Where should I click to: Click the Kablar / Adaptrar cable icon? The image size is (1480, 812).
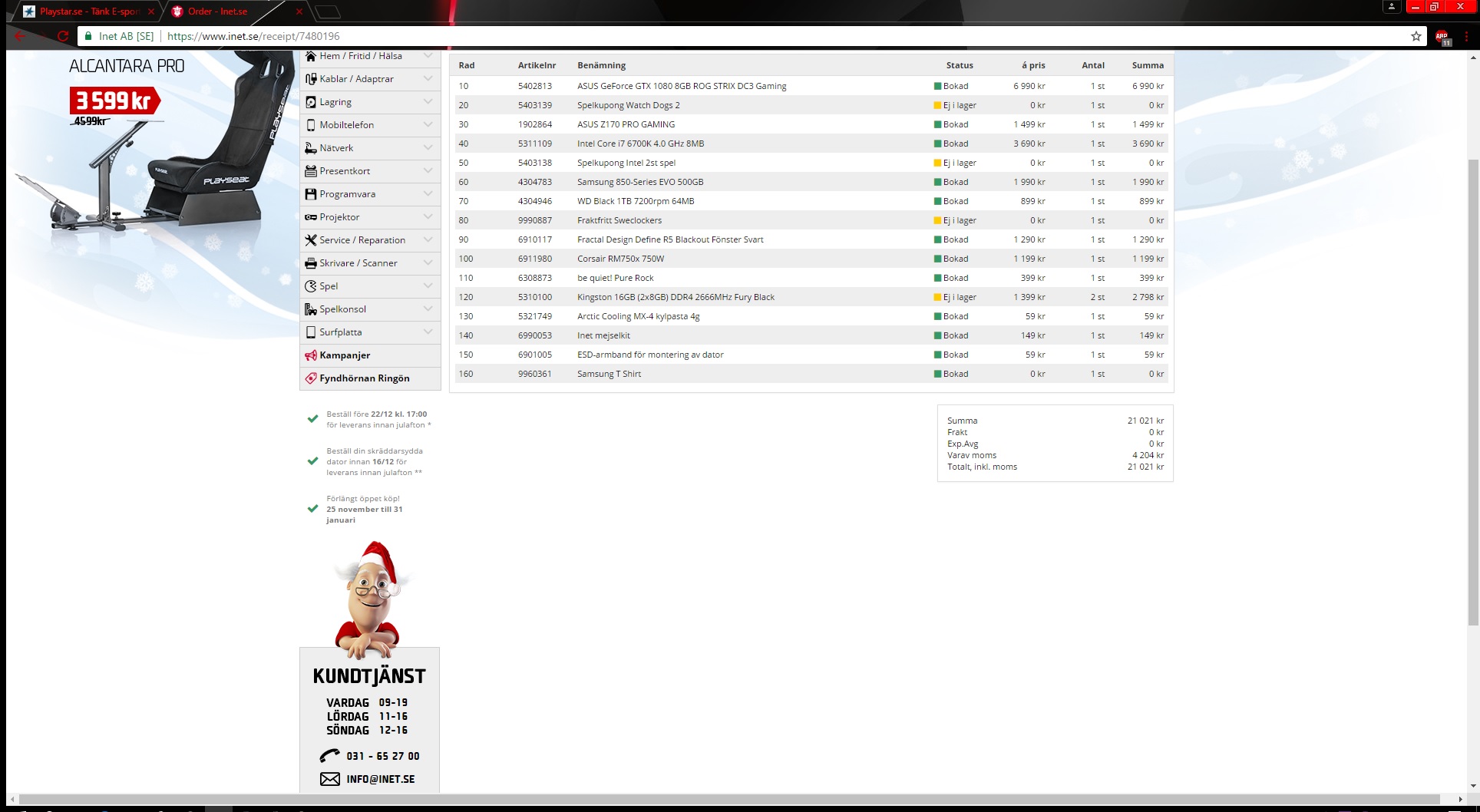pyautogui.click(x=311, y=79)
